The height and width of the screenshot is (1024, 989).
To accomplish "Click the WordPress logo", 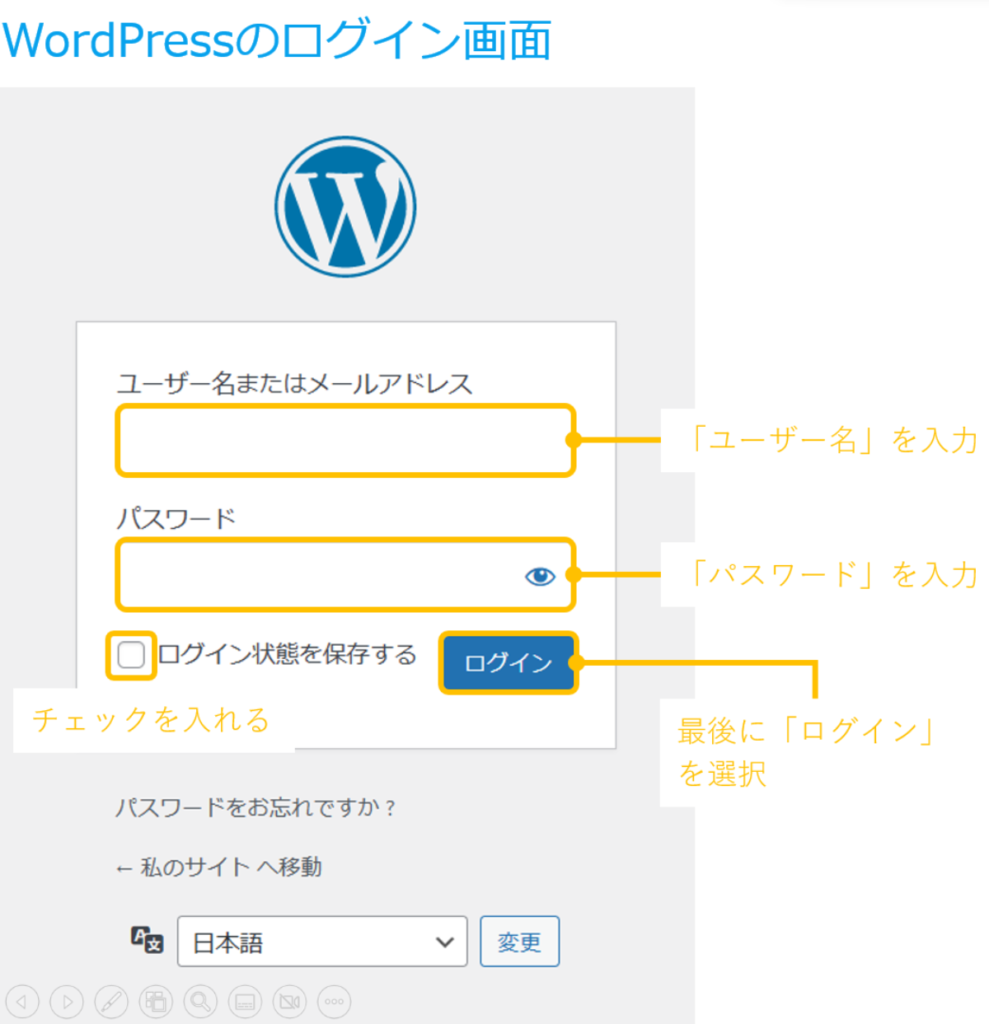I will pyautogui.click(x=345, y=206).
